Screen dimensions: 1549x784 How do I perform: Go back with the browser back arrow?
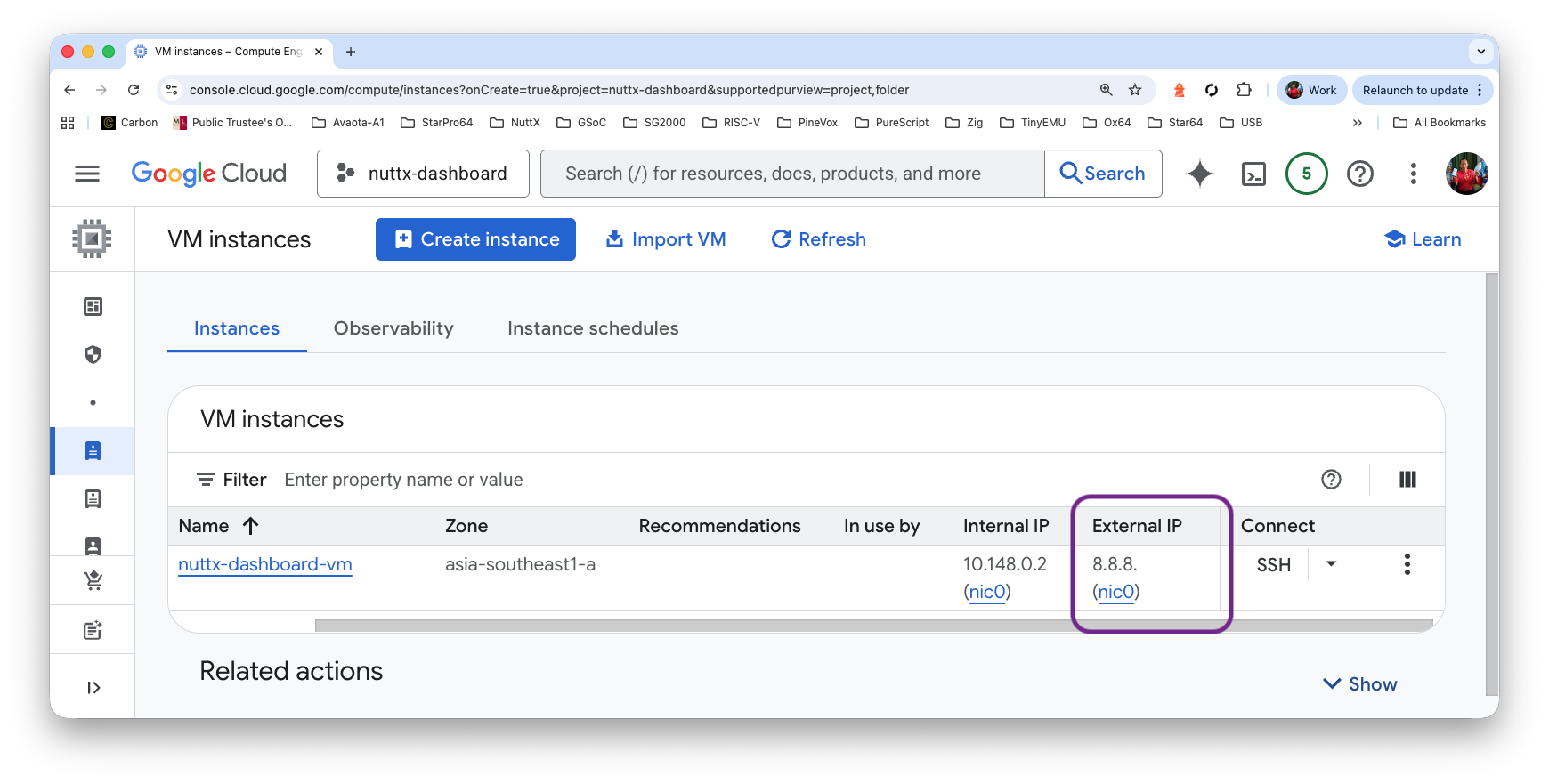point(69,90)
